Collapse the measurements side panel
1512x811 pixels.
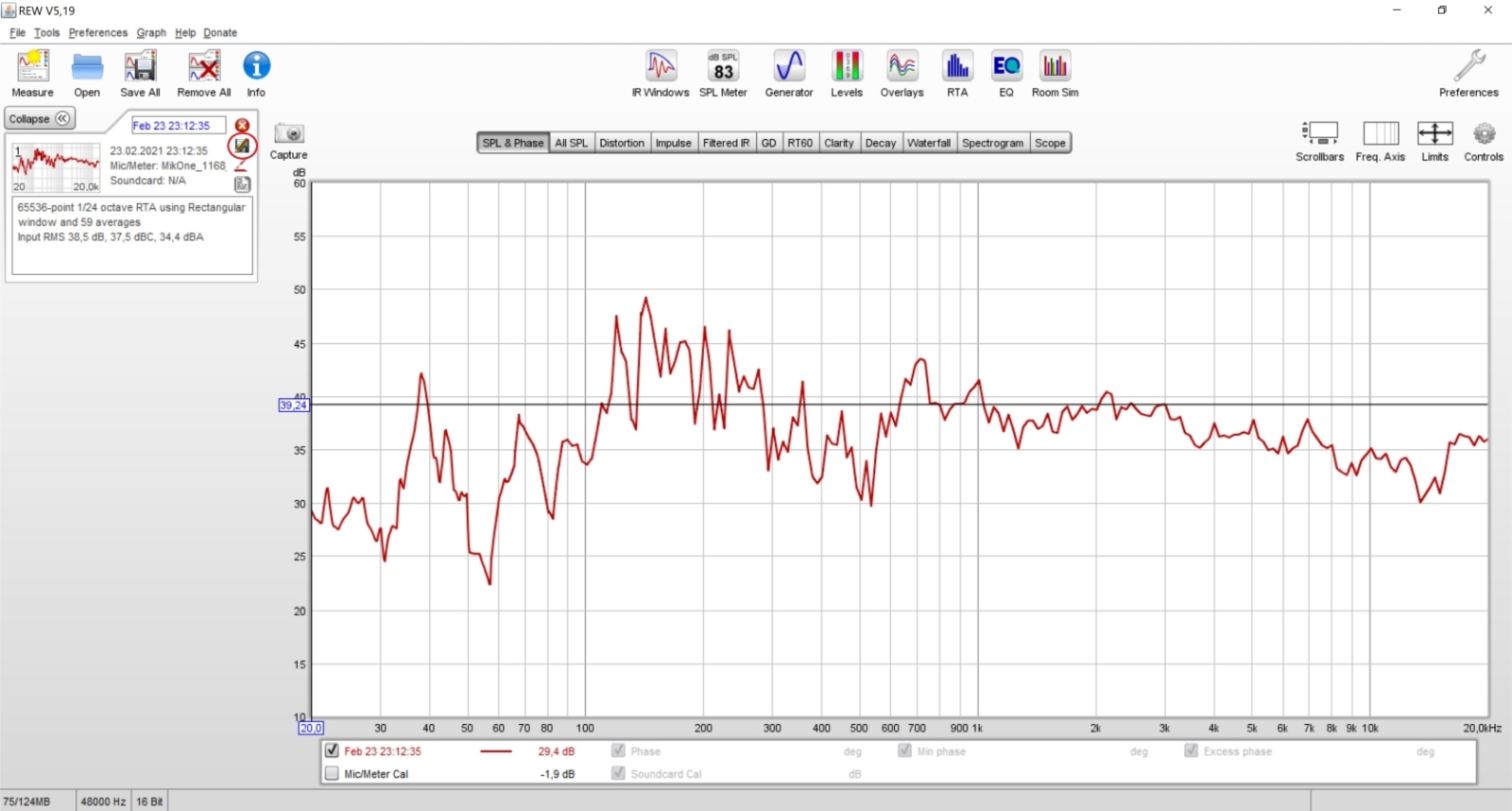click(40, 119)
